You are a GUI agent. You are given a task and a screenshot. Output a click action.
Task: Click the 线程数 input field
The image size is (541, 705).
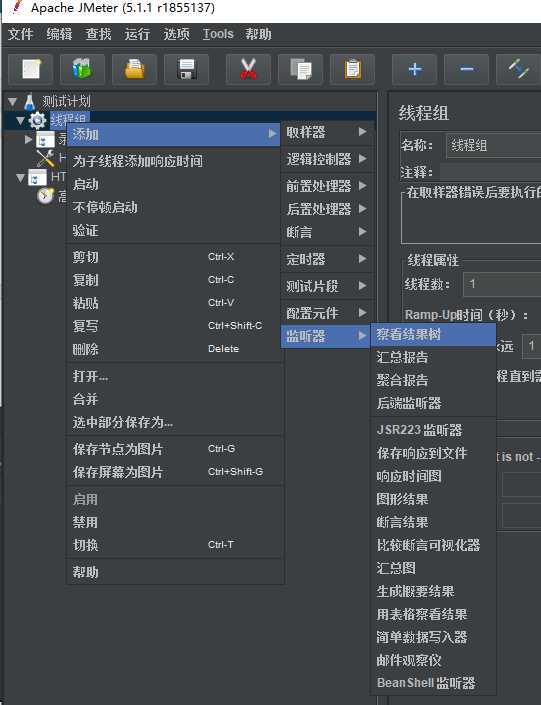(x=502, y=284)
